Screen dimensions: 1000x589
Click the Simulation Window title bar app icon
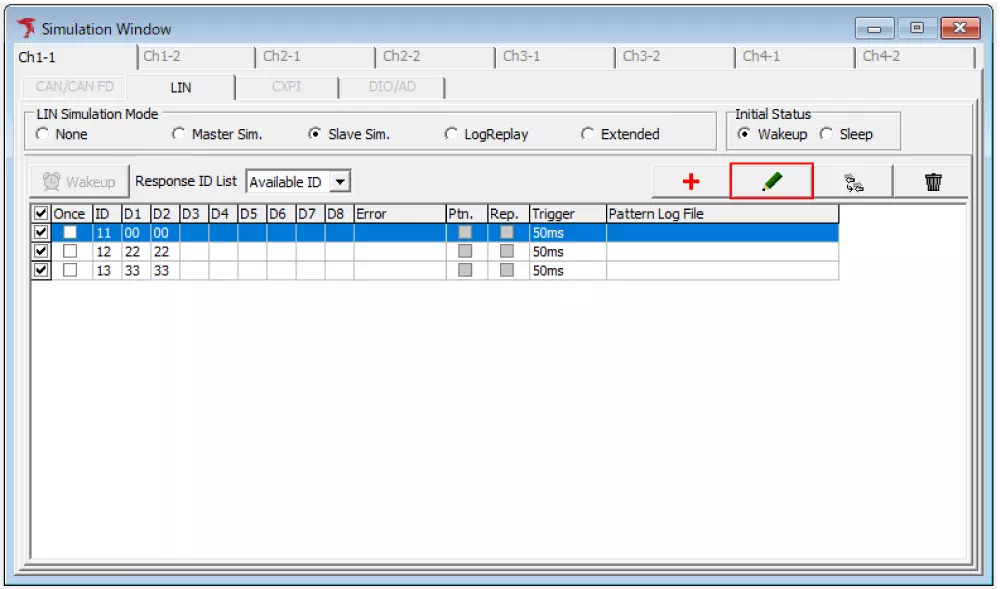coord(26,28)
